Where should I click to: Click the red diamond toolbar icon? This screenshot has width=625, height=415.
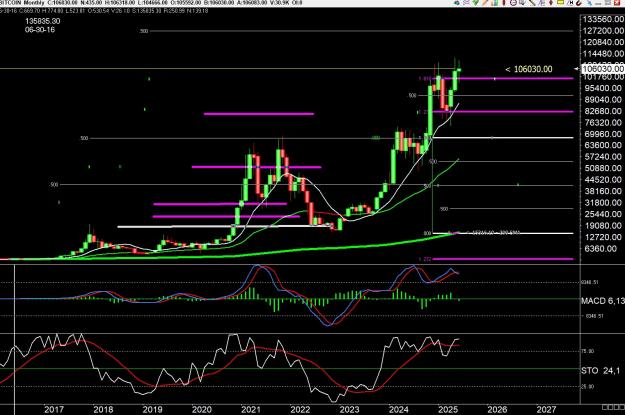[x=551, y=2]
